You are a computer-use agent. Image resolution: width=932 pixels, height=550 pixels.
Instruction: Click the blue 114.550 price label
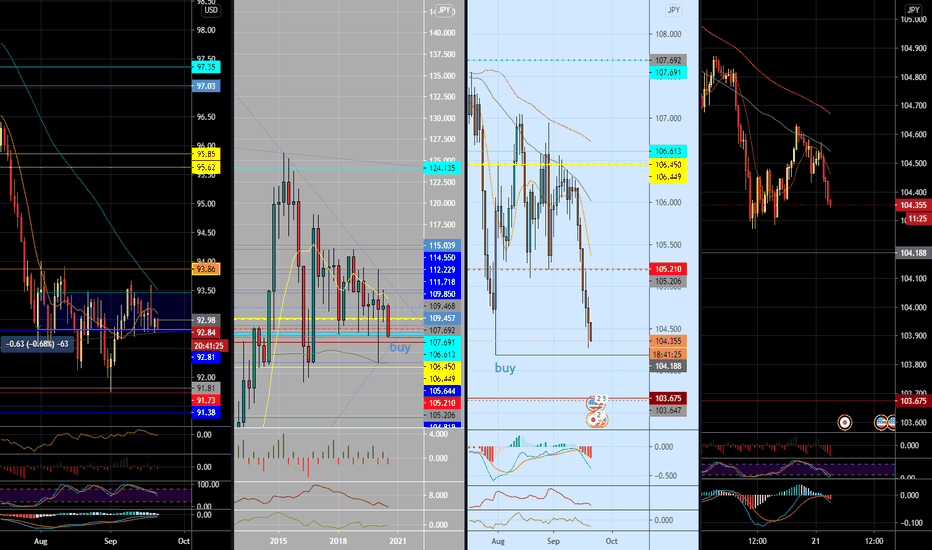tap(442, 258)
